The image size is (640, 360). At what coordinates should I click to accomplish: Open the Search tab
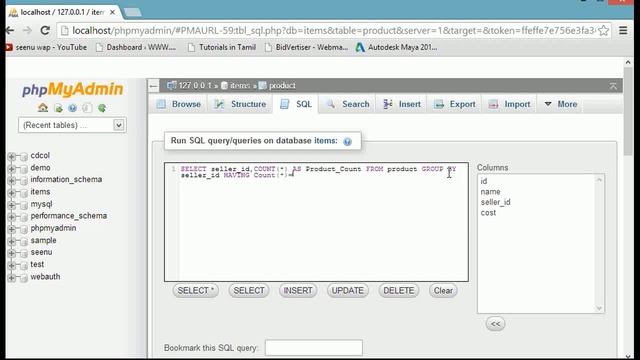[348, 104]
